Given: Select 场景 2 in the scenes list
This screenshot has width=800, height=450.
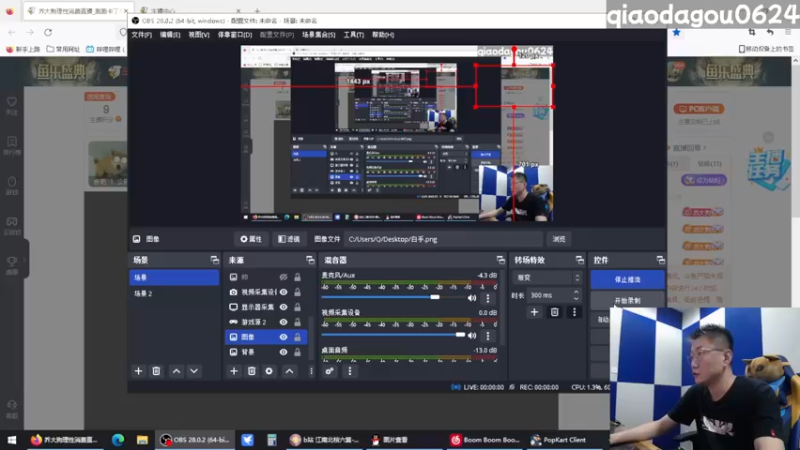Looking at the screenshot, I should tap(174, 293).
